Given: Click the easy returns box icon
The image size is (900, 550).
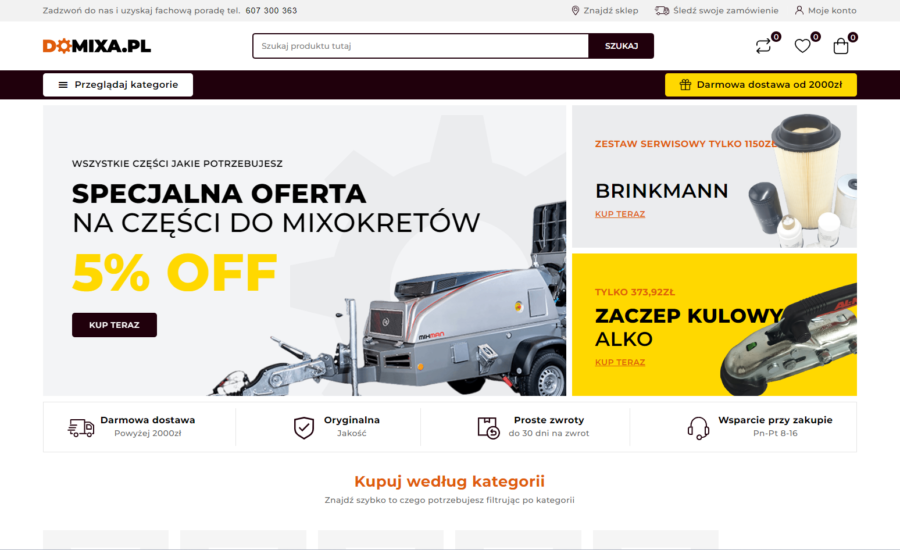Looking at the screenshot, I should 488,428.
